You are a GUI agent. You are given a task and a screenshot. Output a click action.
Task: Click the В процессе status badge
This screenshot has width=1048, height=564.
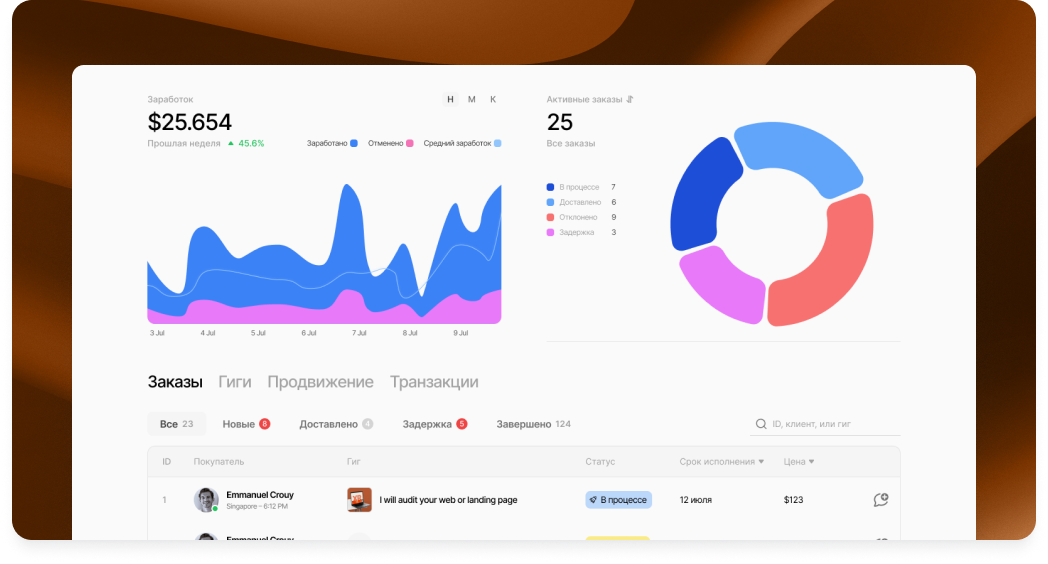[x=618, y=500]
